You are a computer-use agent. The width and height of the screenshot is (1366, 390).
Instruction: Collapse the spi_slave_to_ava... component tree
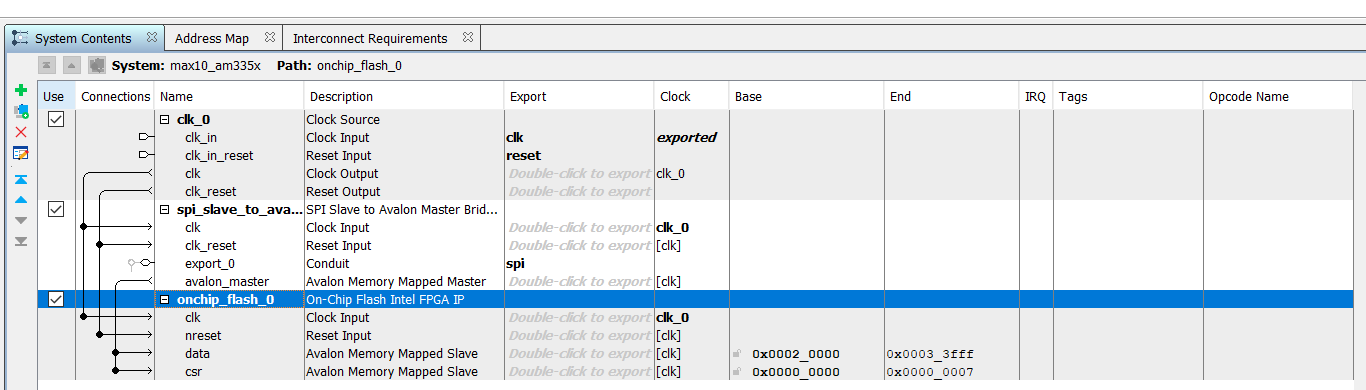(166, 209)
